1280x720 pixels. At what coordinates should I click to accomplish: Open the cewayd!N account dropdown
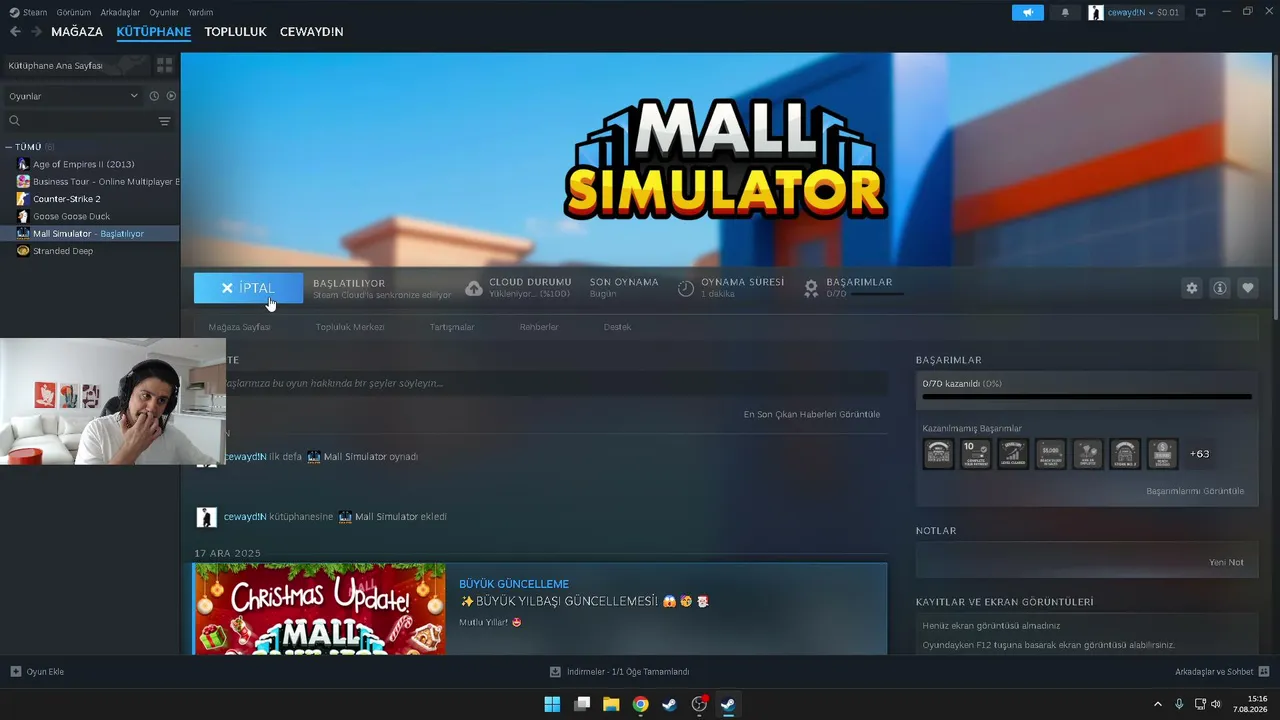pyautogui.click(x=1135, y=12)
